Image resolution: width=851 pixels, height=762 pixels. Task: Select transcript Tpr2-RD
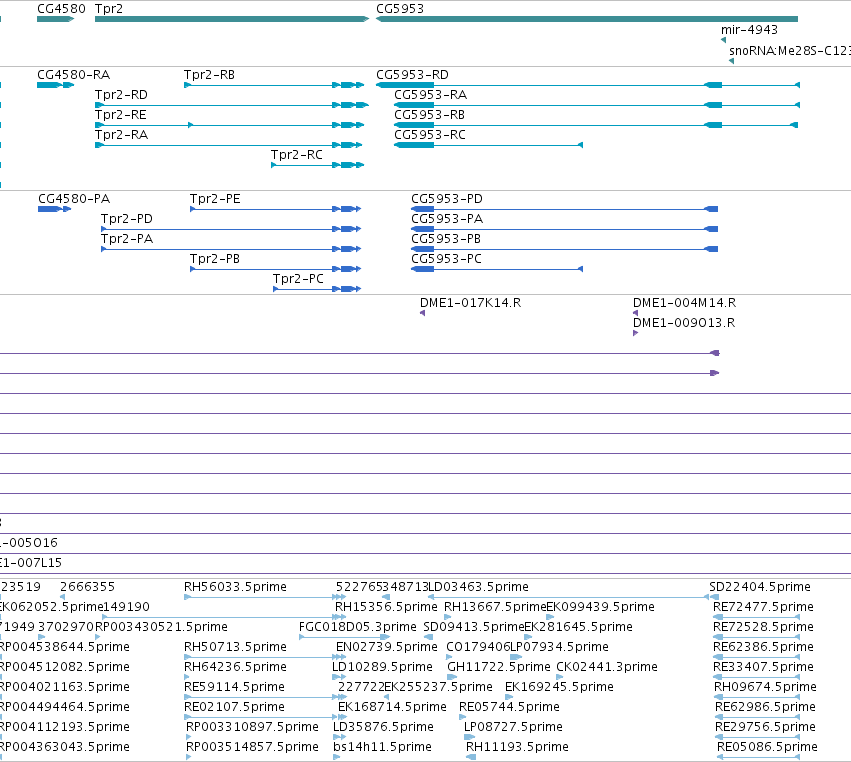(232, 105)
